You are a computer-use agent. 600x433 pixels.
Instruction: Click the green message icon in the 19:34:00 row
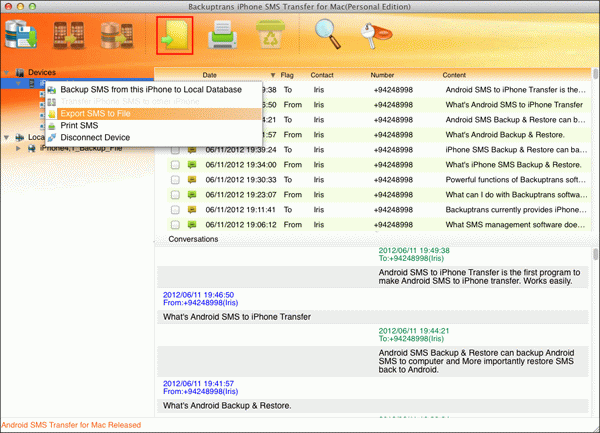[x=192, y=165]
